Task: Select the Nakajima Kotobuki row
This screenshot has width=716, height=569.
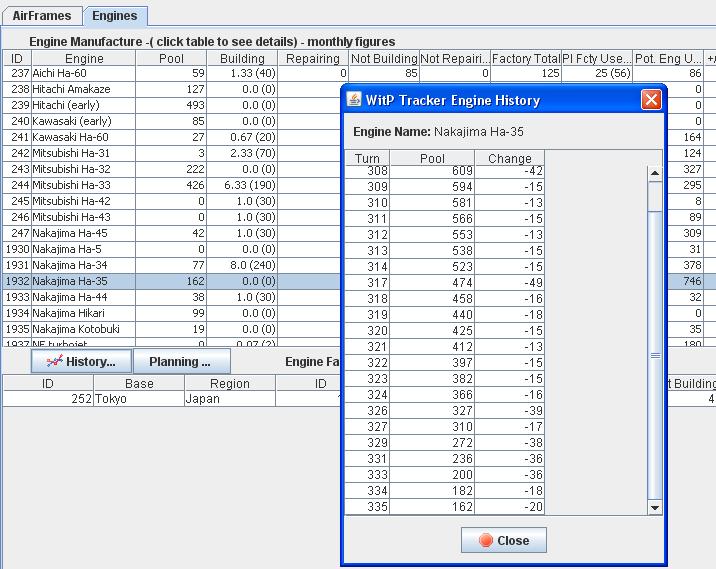Action: [172, 329]
